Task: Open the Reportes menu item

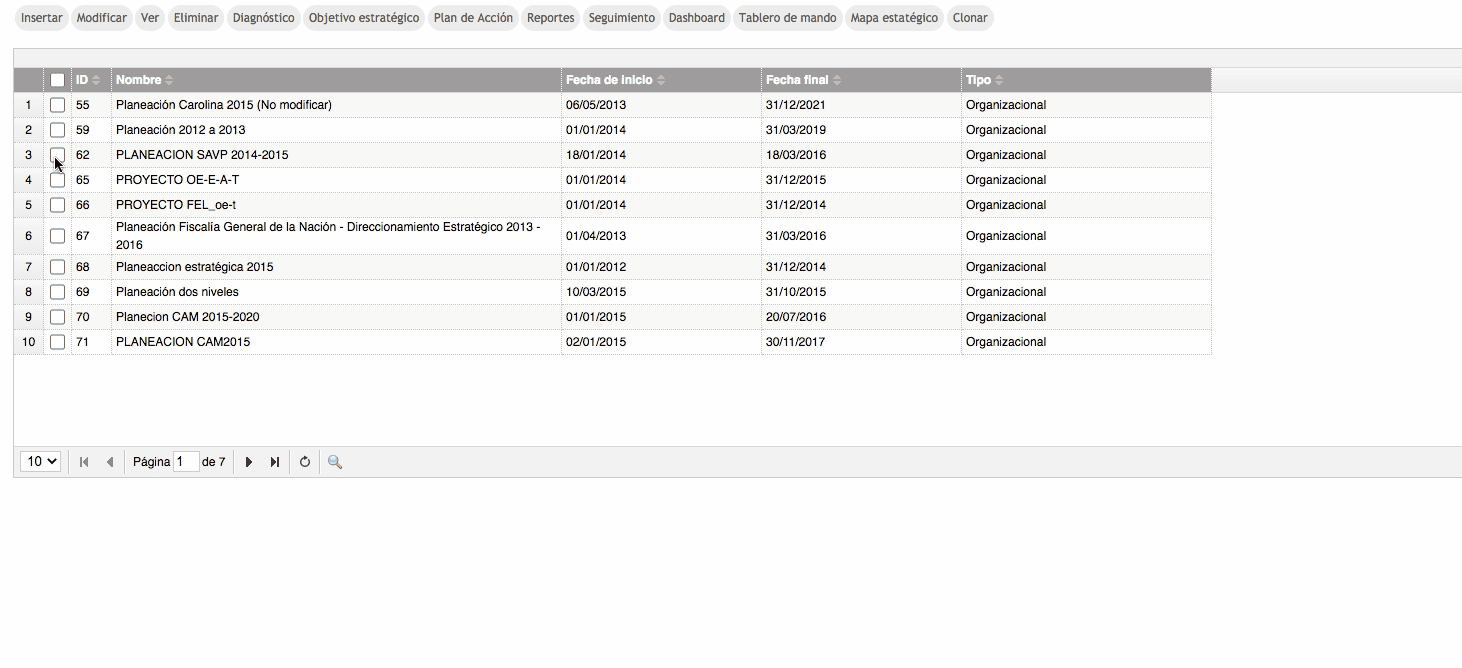Action: pyautogui.click(x=550, y=18)
